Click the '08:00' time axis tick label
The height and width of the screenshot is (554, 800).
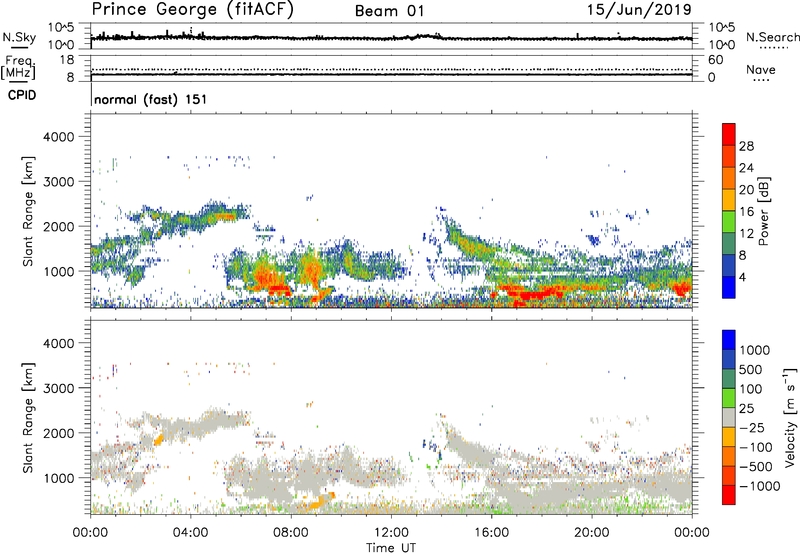tap(291, 533)
